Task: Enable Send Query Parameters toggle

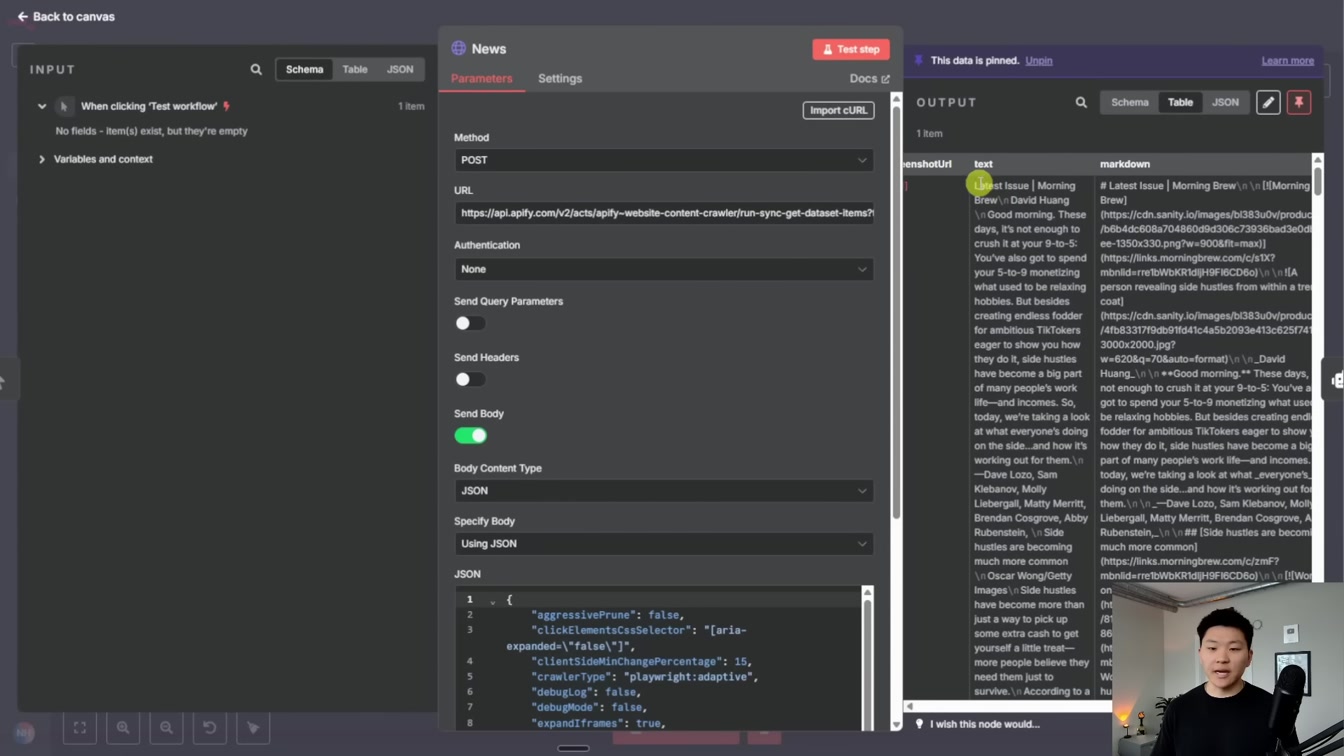Action: click(470, 323)
